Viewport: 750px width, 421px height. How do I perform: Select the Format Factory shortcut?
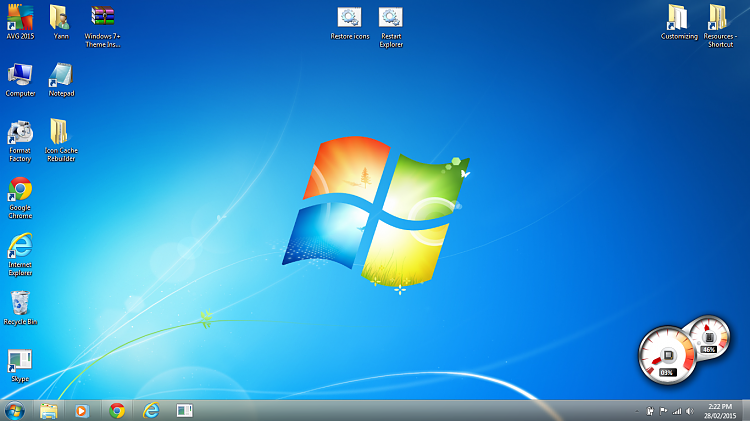20,141
